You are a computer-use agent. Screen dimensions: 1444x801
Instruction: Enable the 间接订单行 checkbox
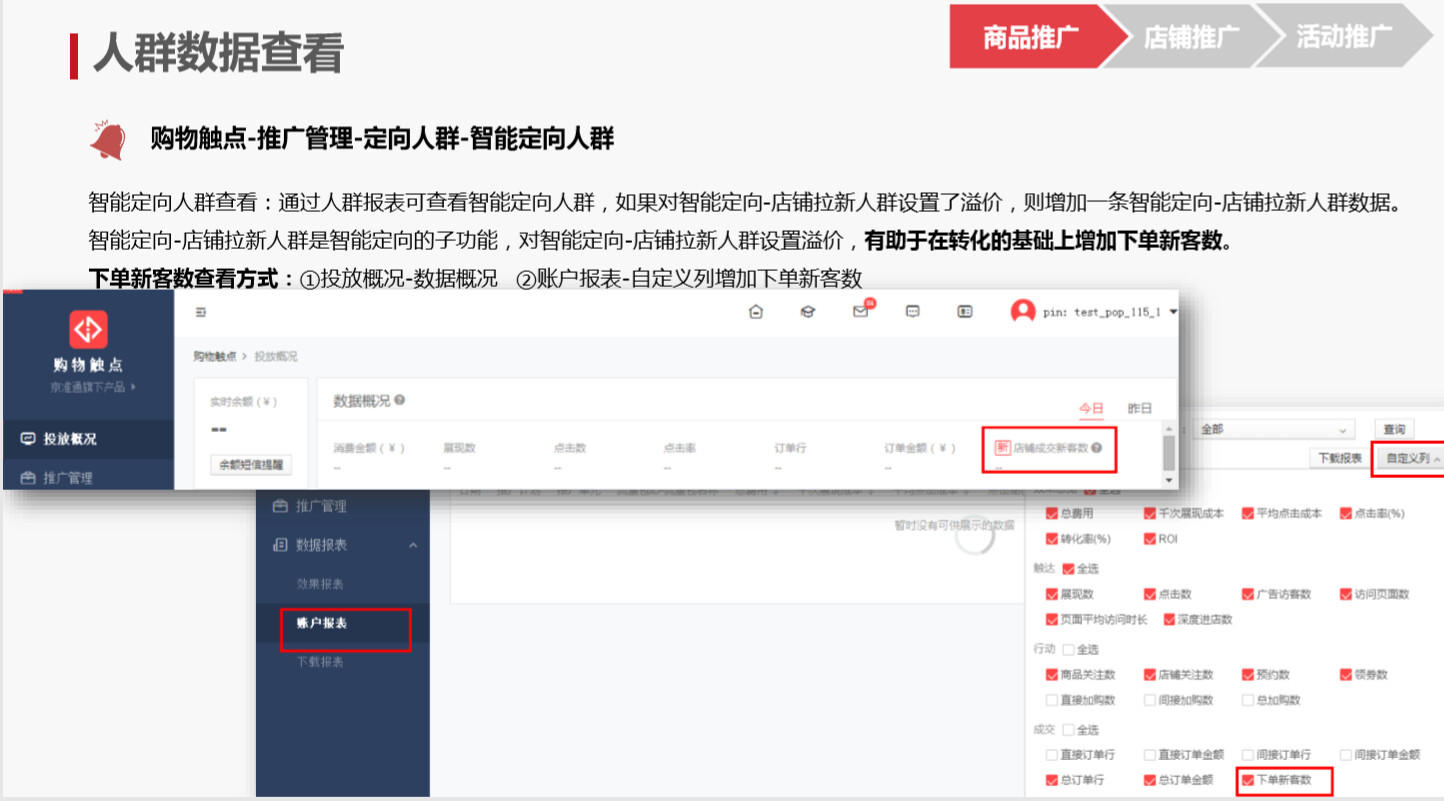(x=1248, y=755)
